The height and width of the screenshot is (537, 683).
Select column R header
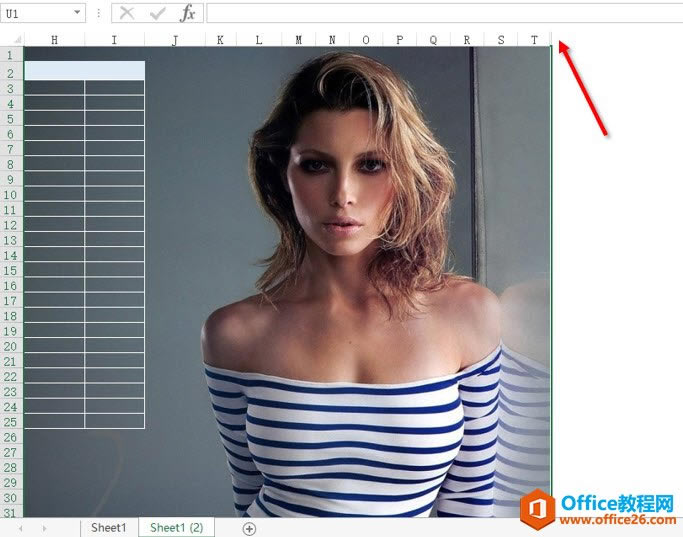pyautogui.click(x=467, y=40)
